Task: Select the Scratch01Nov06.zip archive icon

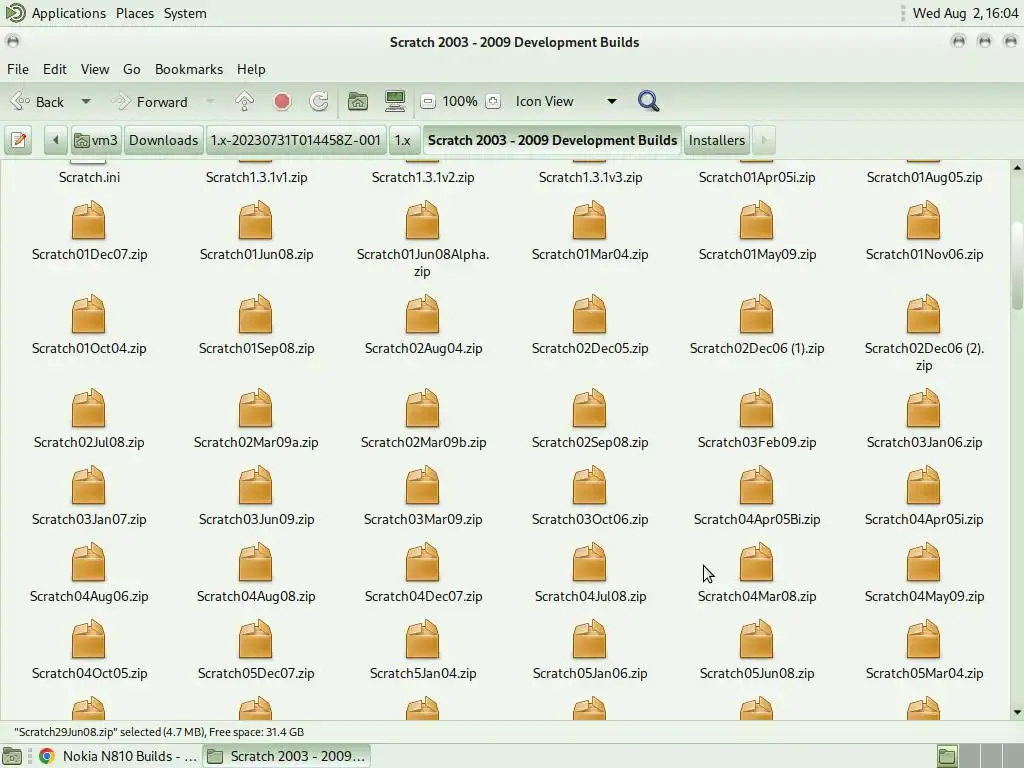Action: tap(924, 221)
